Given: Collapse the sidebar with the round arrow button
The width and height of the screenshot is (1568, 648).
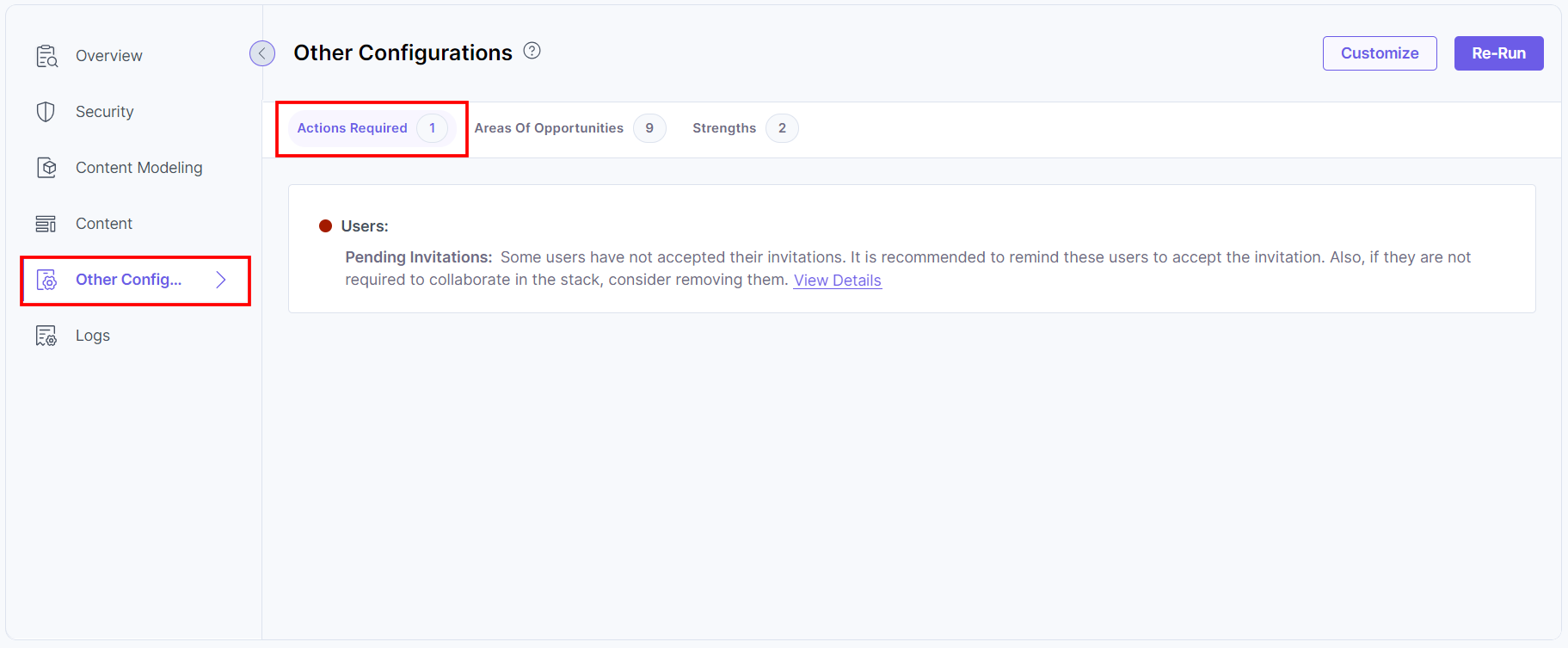Looking at the screenshot, I should [x=262, y=53].
